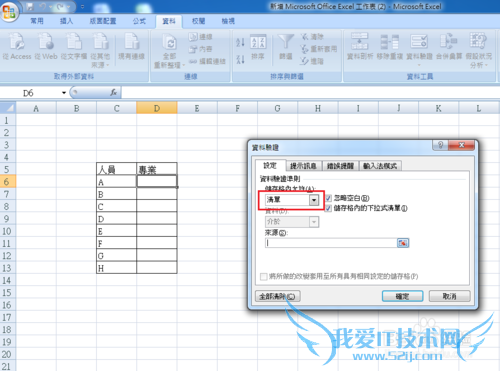Open the customize quick access toolbar dropdown

click(x=82, y=6)
